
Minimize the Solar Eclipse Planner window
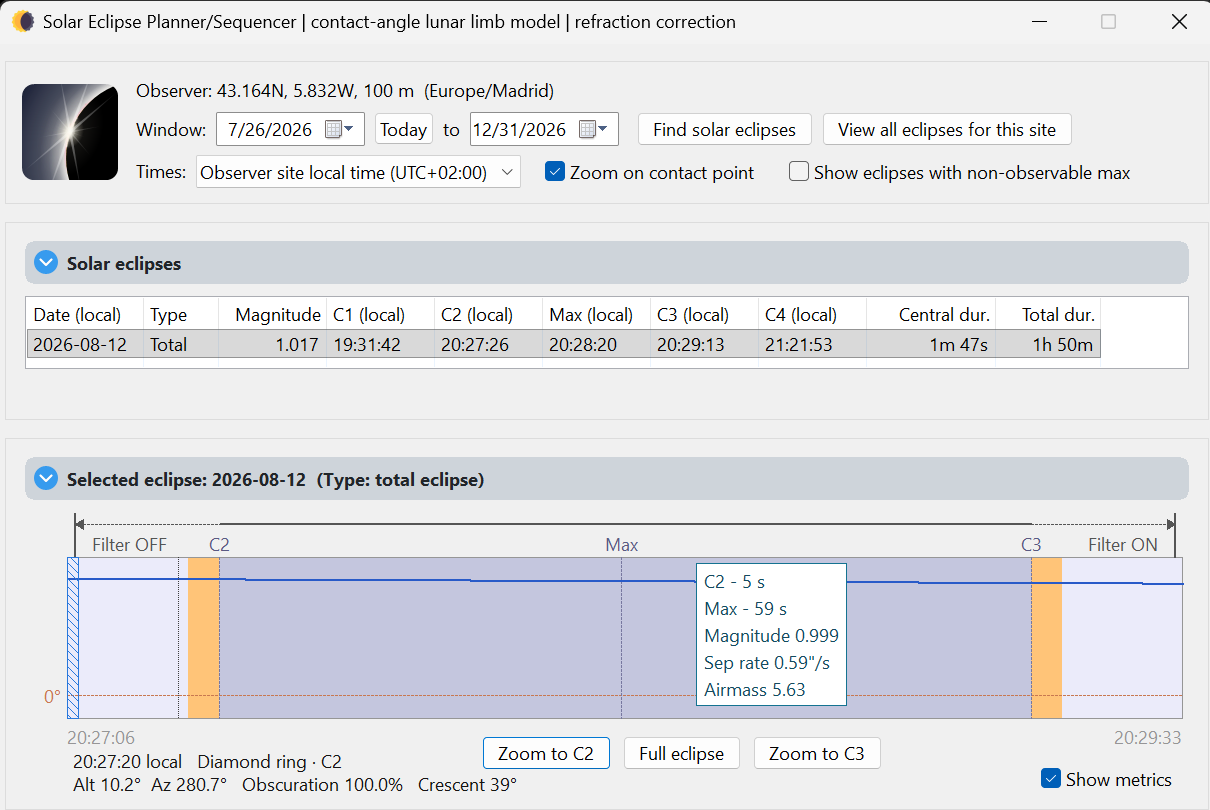[1038, 22]
